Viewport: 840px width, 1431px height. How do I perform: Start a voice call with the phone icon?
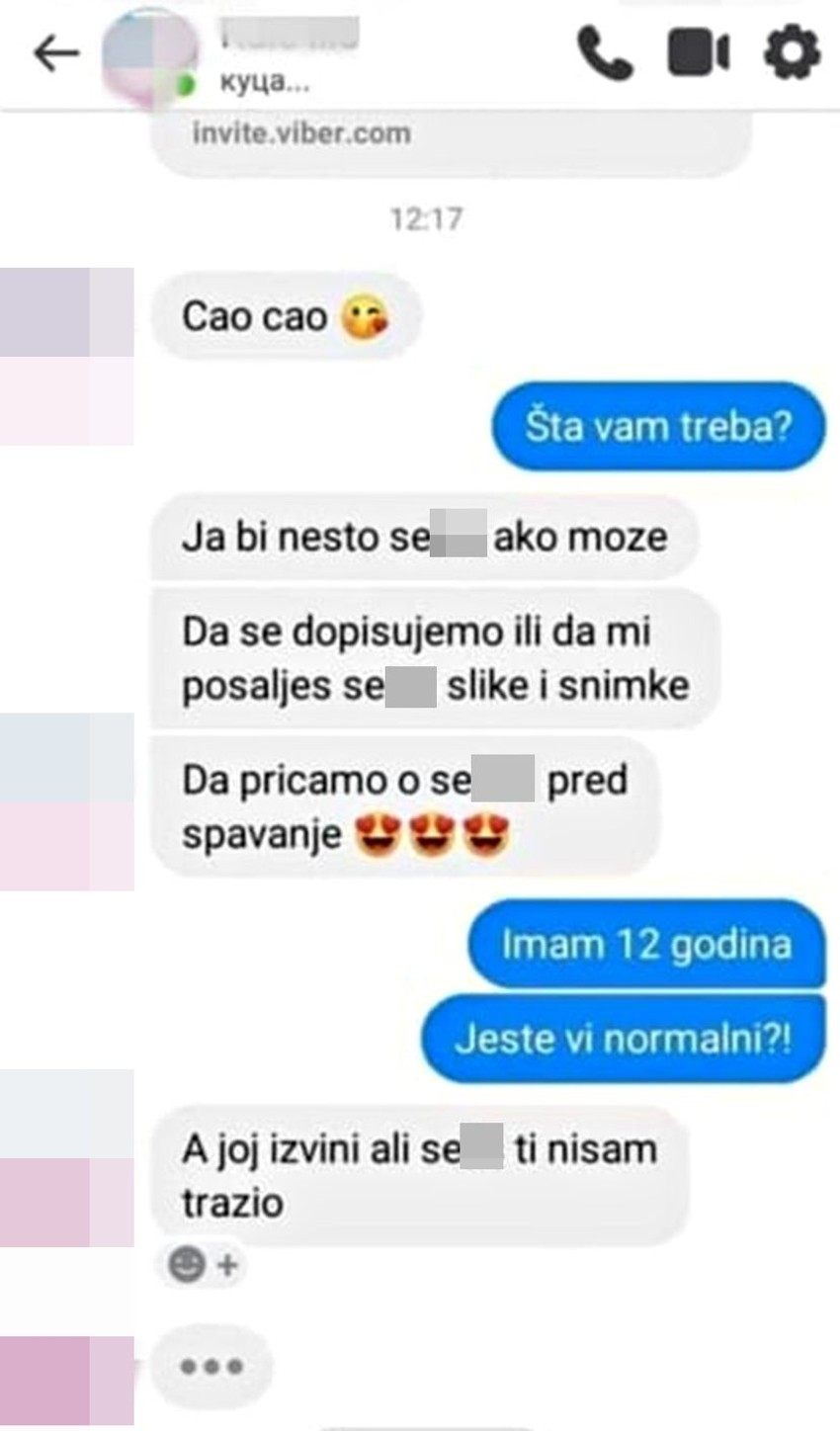(605, 52)
